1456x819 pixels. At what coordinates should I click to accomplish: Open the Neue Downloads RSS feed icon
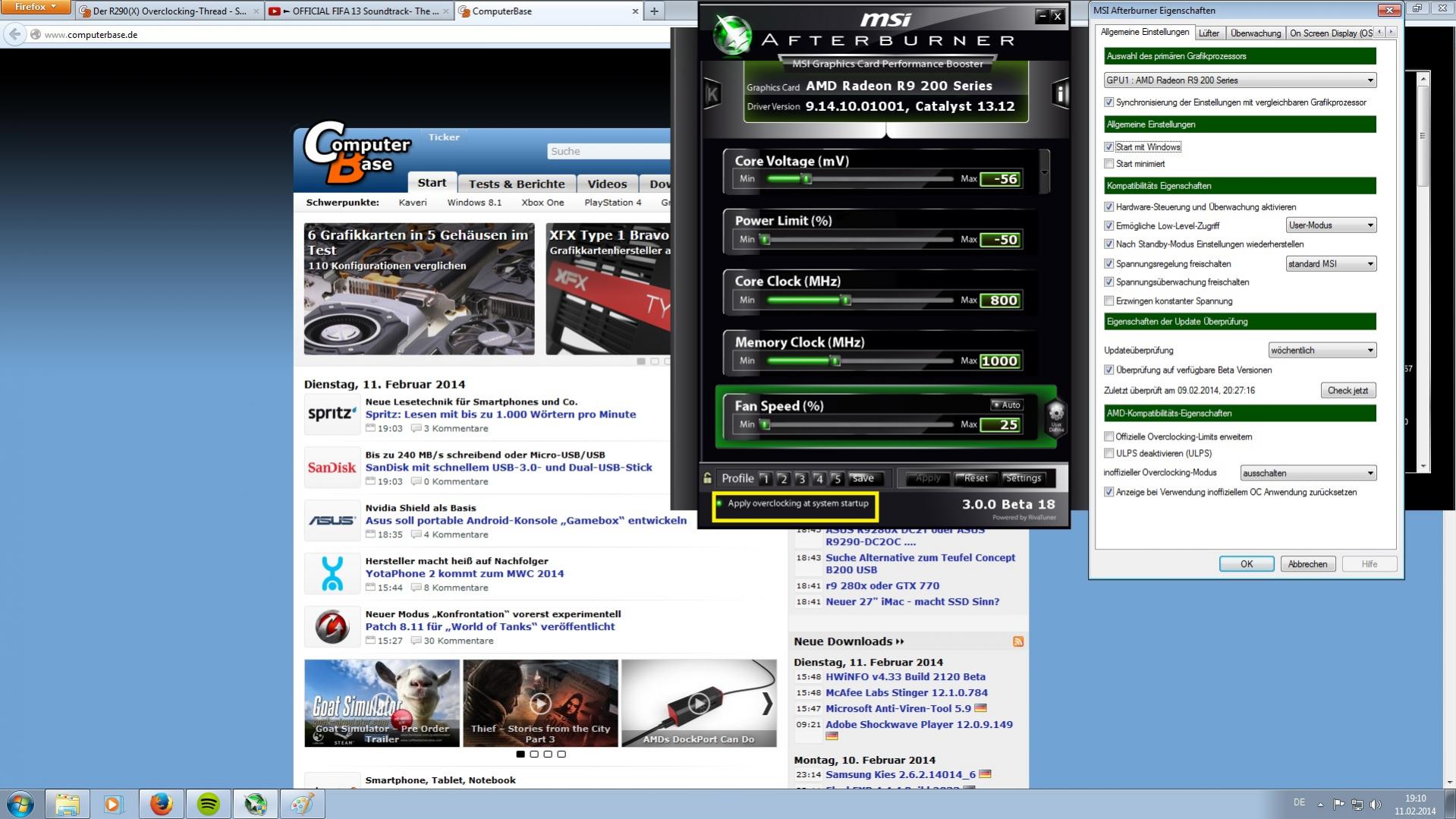1018,641
